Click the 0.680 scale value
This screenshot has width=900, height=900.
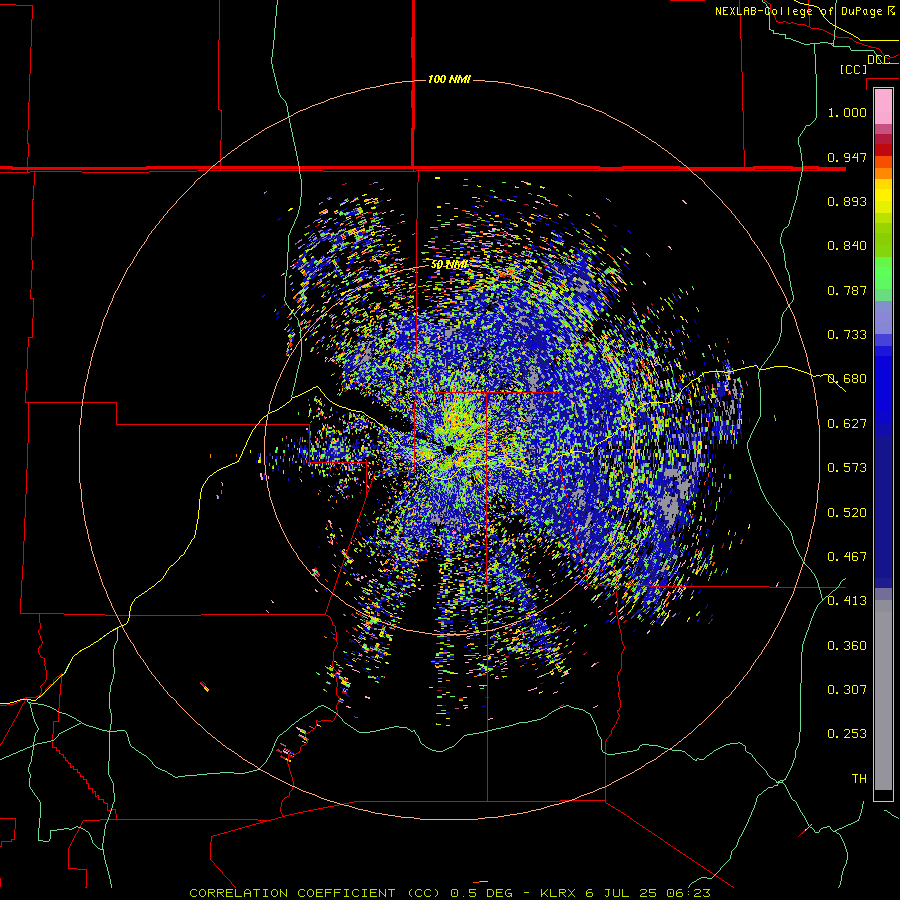click(x=847, y=379)
